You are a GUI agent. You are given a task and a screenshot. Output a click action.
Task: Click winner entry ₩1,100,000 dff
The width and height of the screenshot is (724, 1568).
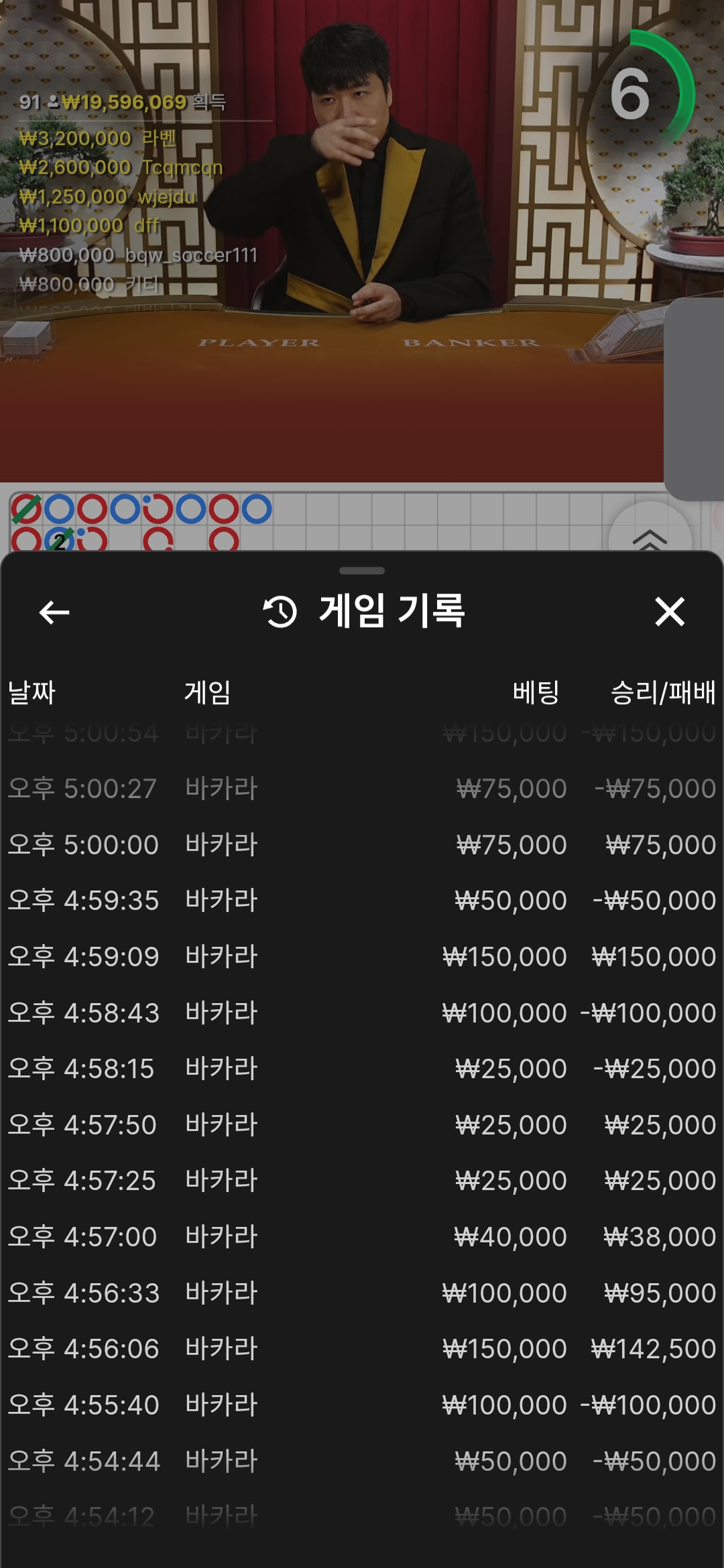[89, 225]
